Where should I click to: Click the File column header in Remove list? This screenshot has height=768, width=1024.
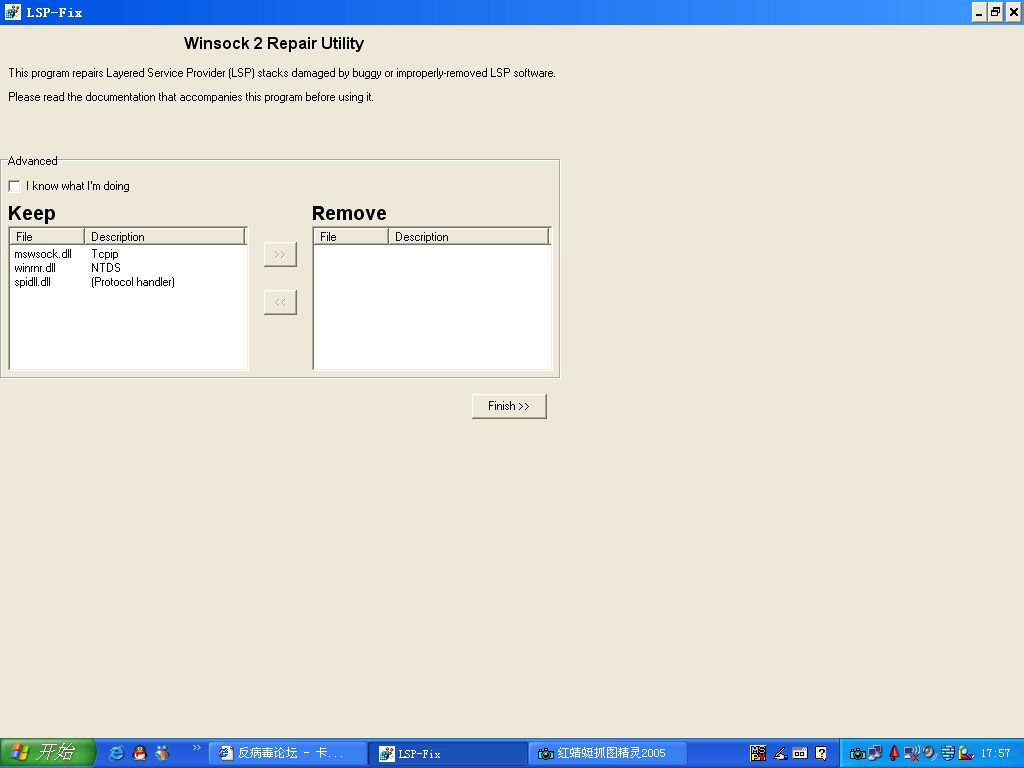351,236
